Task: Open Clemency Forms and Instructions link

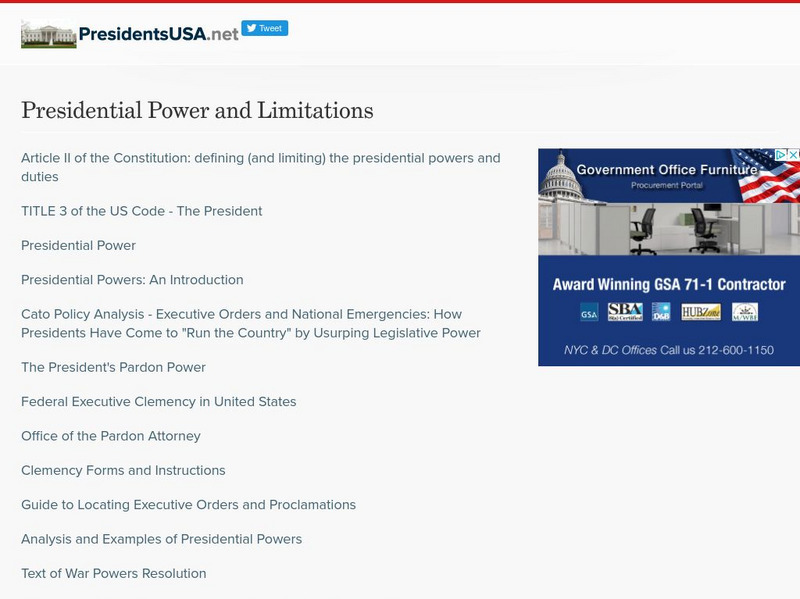Action: [123, 470]
